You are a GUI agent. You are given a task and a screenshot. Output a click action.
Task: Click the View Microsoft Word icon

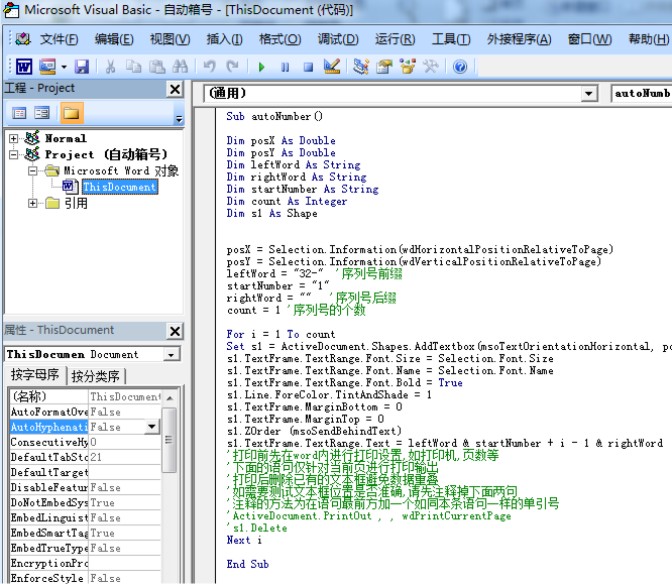tap(24, 67)
